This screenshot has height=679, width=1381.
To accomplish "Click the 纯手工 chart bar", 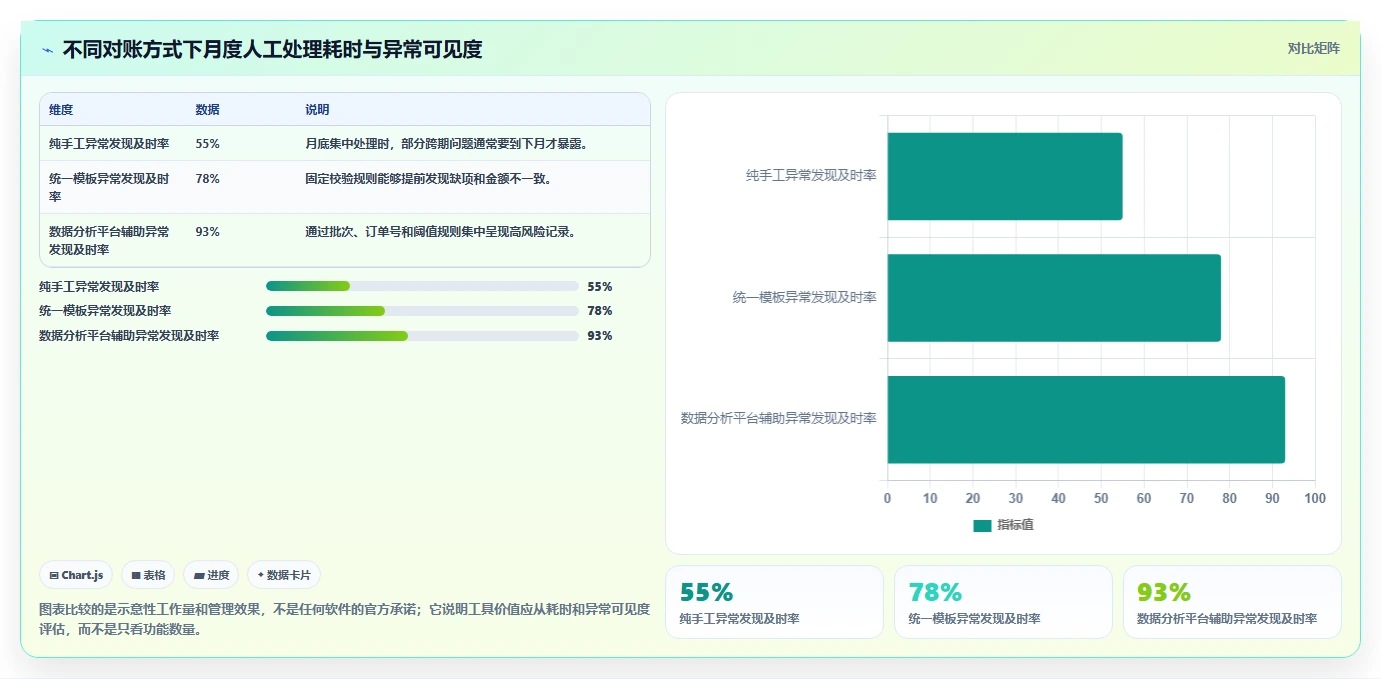I will pos(1004,176).
